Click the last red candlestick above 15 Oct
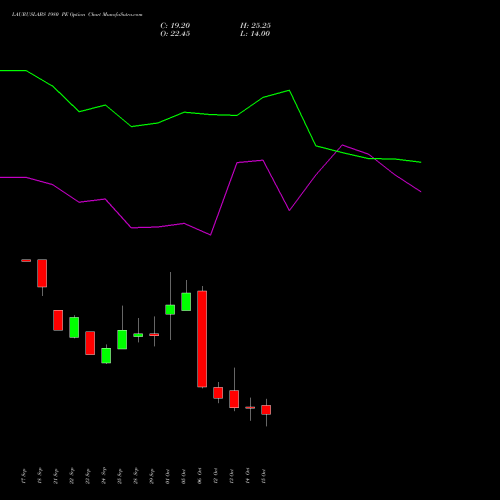This screenshot has width=500, height=500. pyautogui.click(x=266, y=410)
